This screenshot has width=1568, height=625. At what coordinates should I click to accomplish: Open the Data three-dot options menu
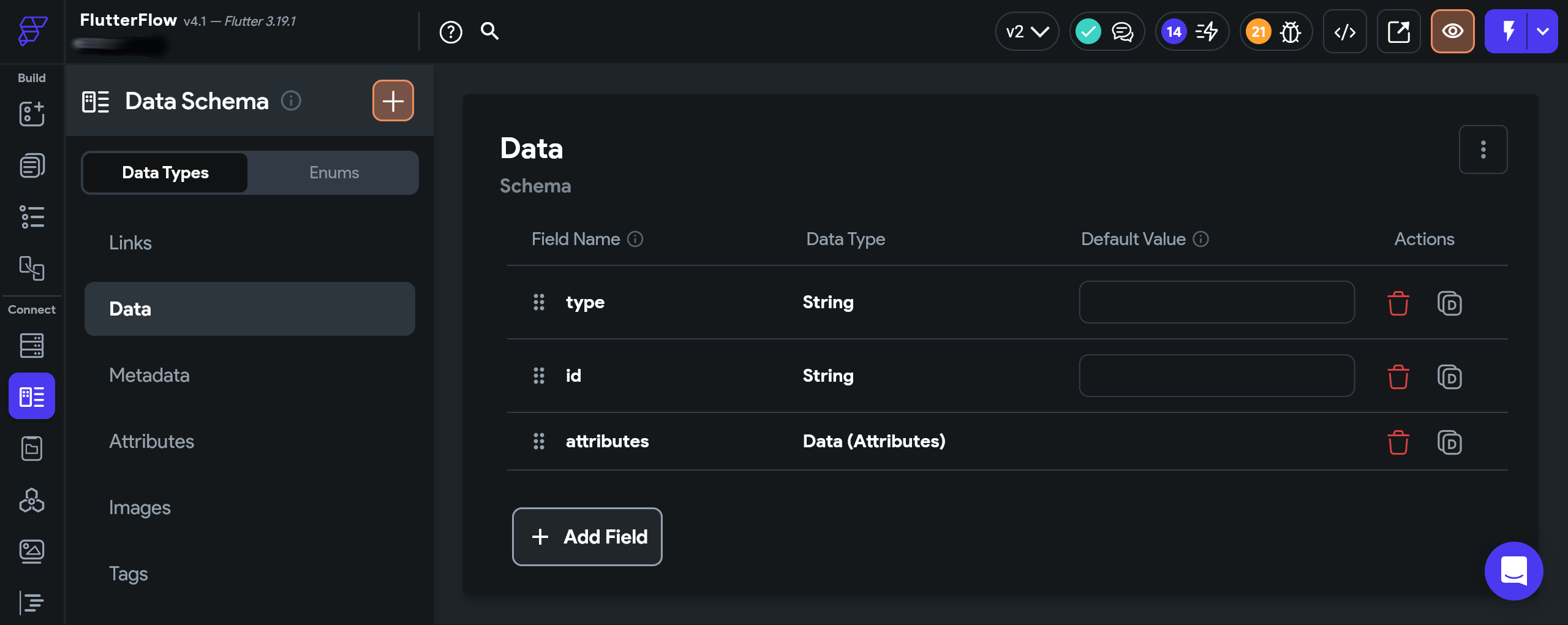(1483, 150)
